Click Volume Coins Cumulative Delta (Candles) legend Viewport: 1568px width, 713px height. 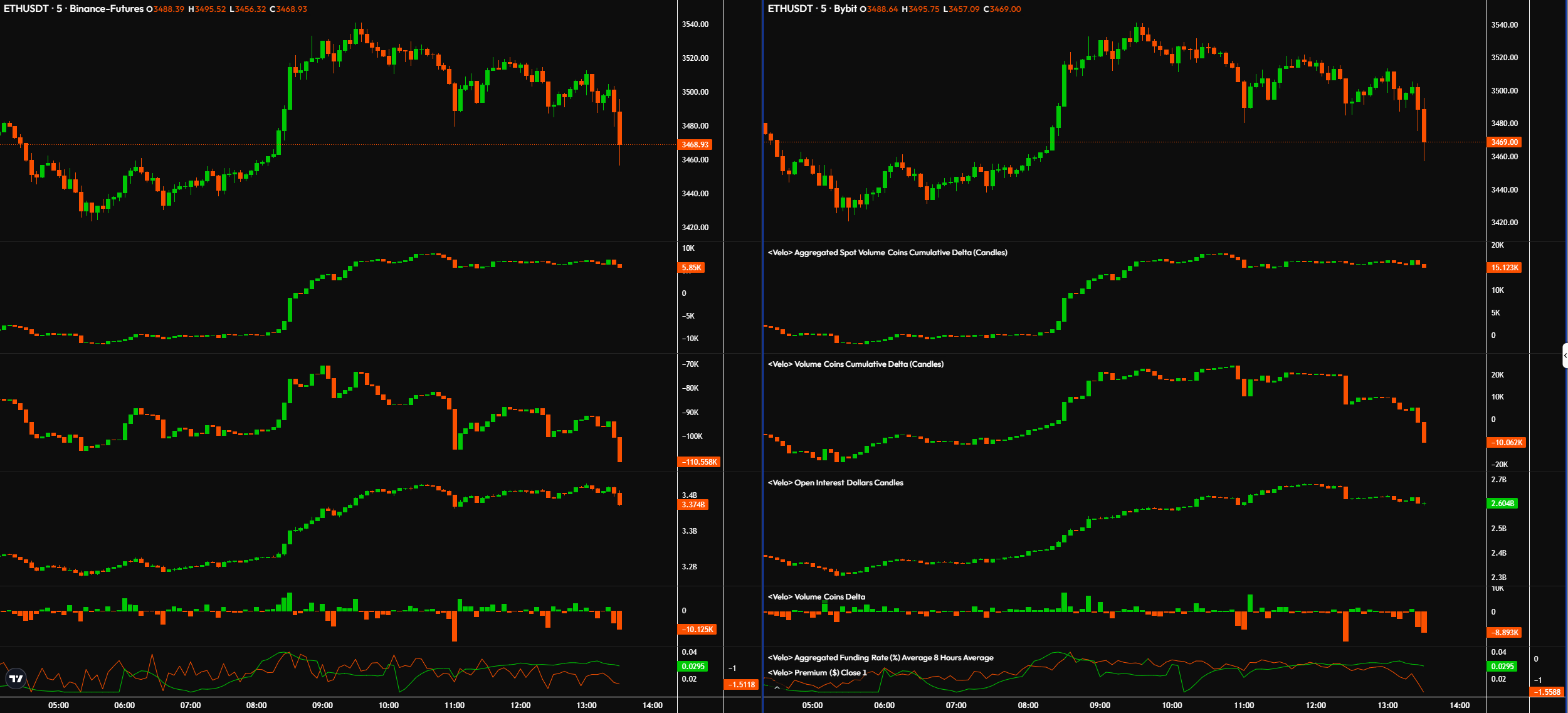(x=855, y=364)
